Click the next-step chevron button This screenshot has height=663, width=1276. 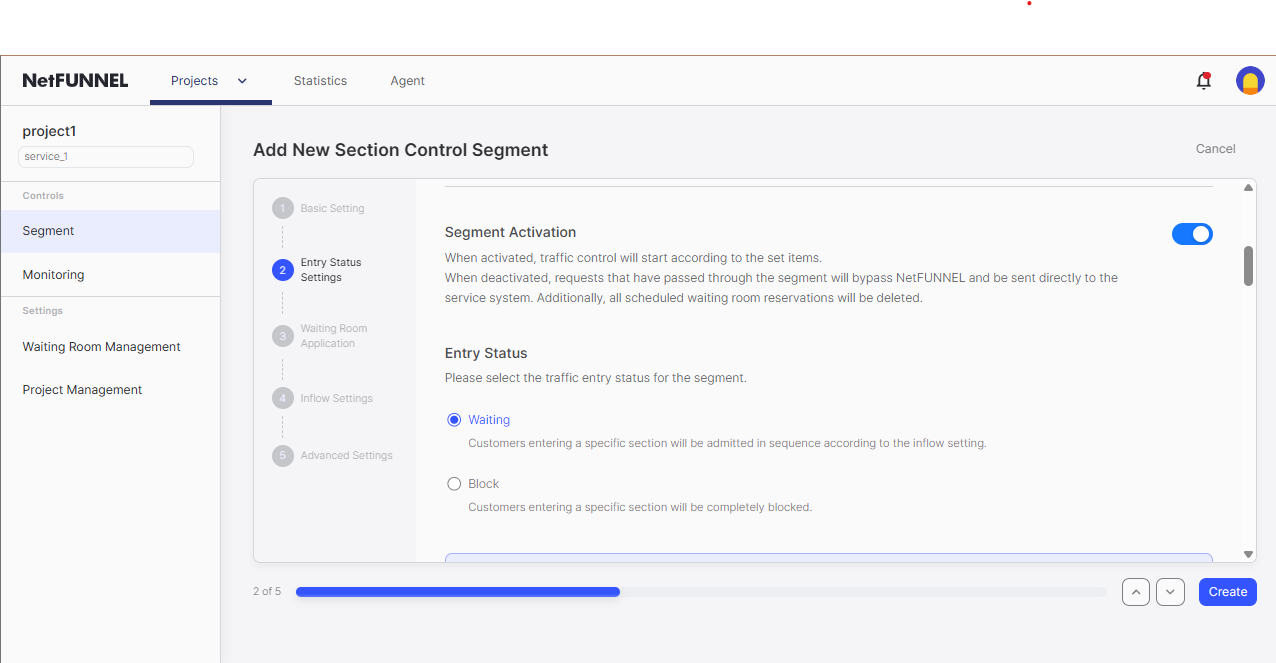coord(1170,591)
